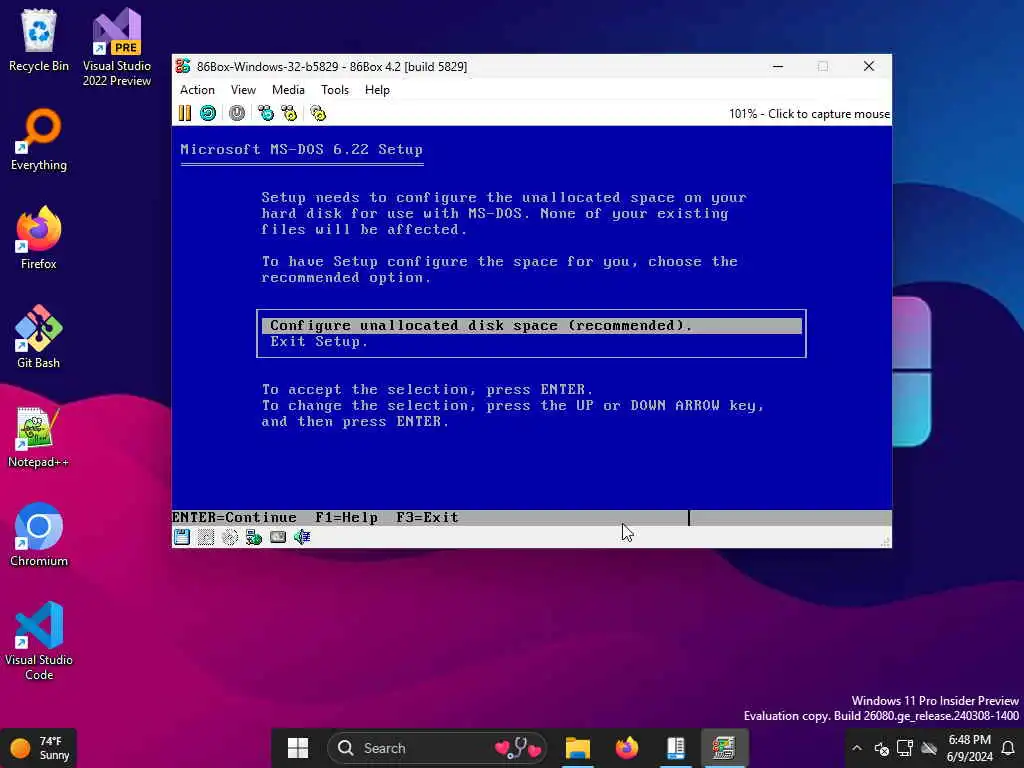Click the empty floppy drive status icon

(206, 537)
